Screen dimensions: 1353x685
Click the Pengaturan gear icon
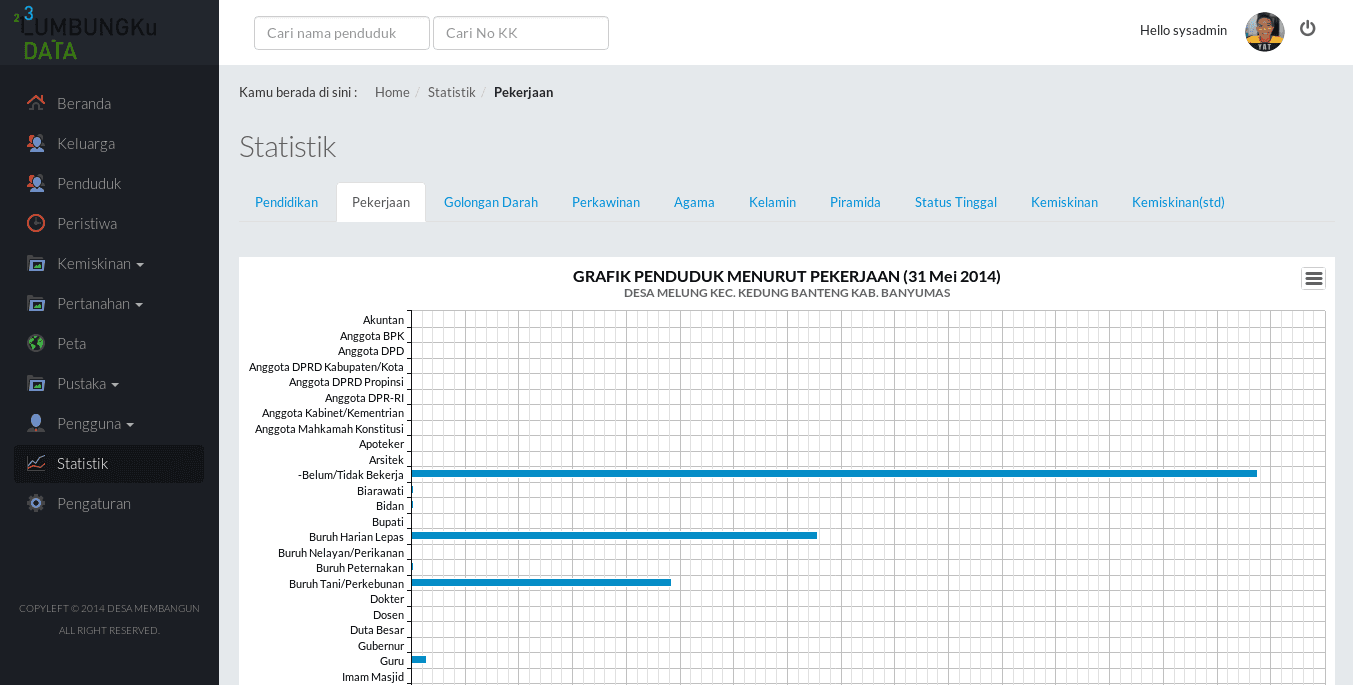click(x=36, y=503)
